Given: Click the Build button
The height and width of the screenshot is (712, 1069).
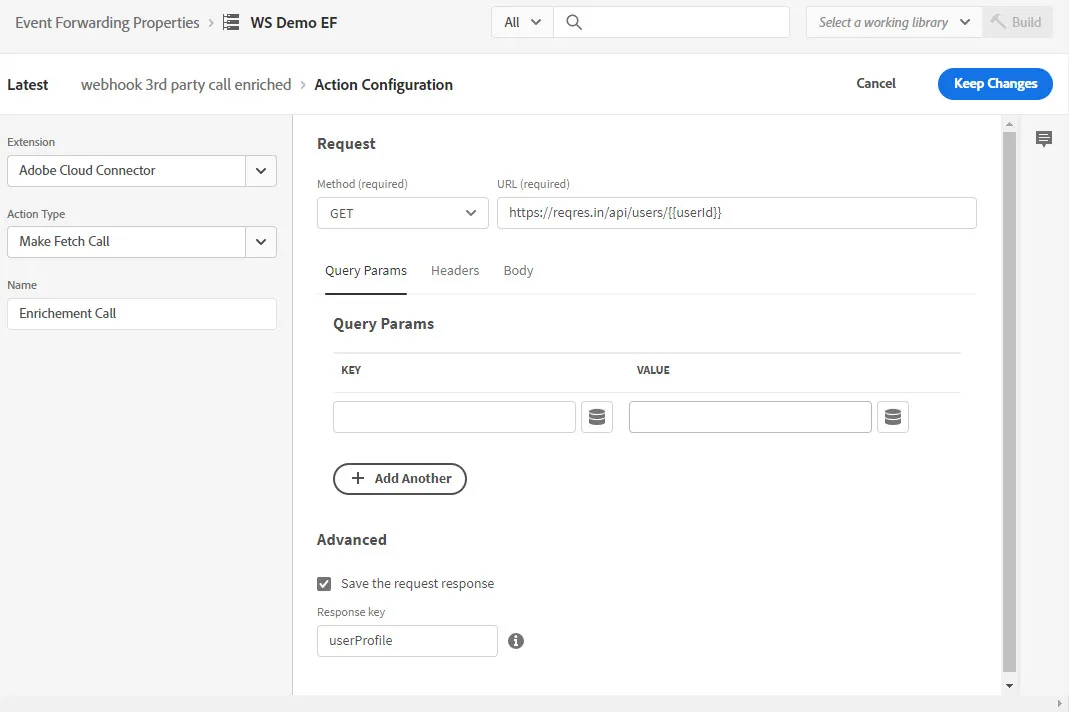Looking at the screenshot, I should tap(1017, 23).
